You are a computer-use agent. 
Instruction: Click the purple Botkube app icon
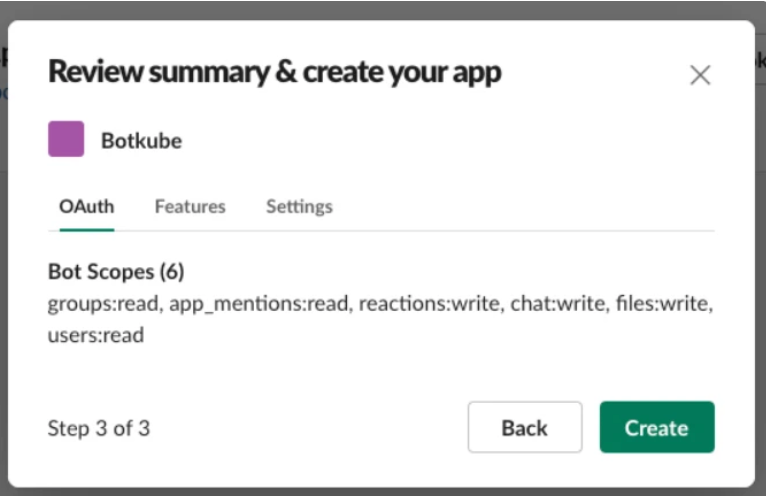(x=66, y=140)
